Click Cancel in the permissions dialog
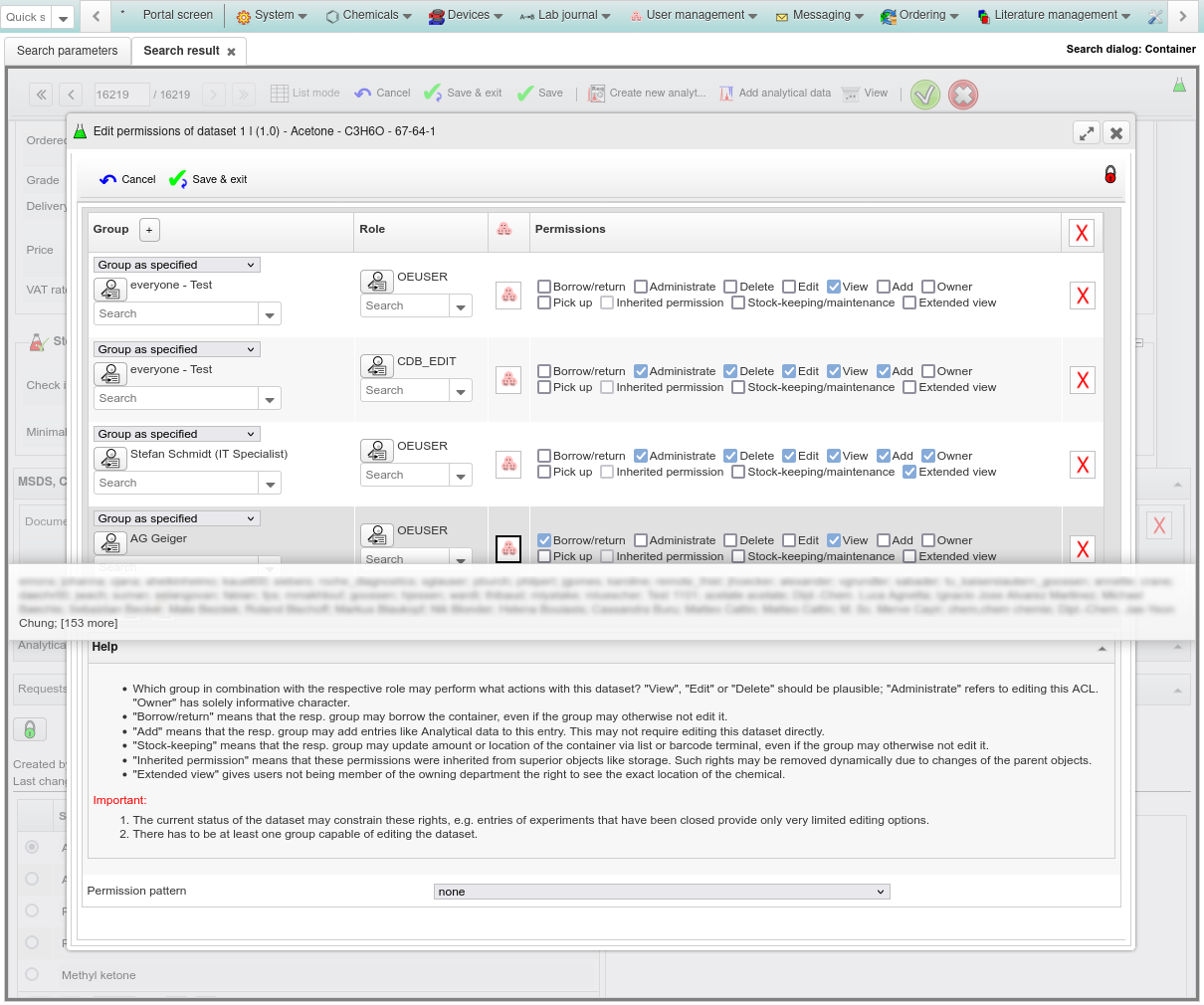The height and width of the screenshot is (1005, 1204). point(127,179)
